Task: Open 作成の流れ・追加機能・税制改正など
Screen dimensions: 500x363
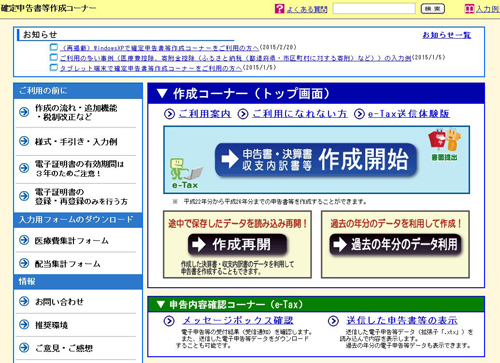Action: point(76,112)
